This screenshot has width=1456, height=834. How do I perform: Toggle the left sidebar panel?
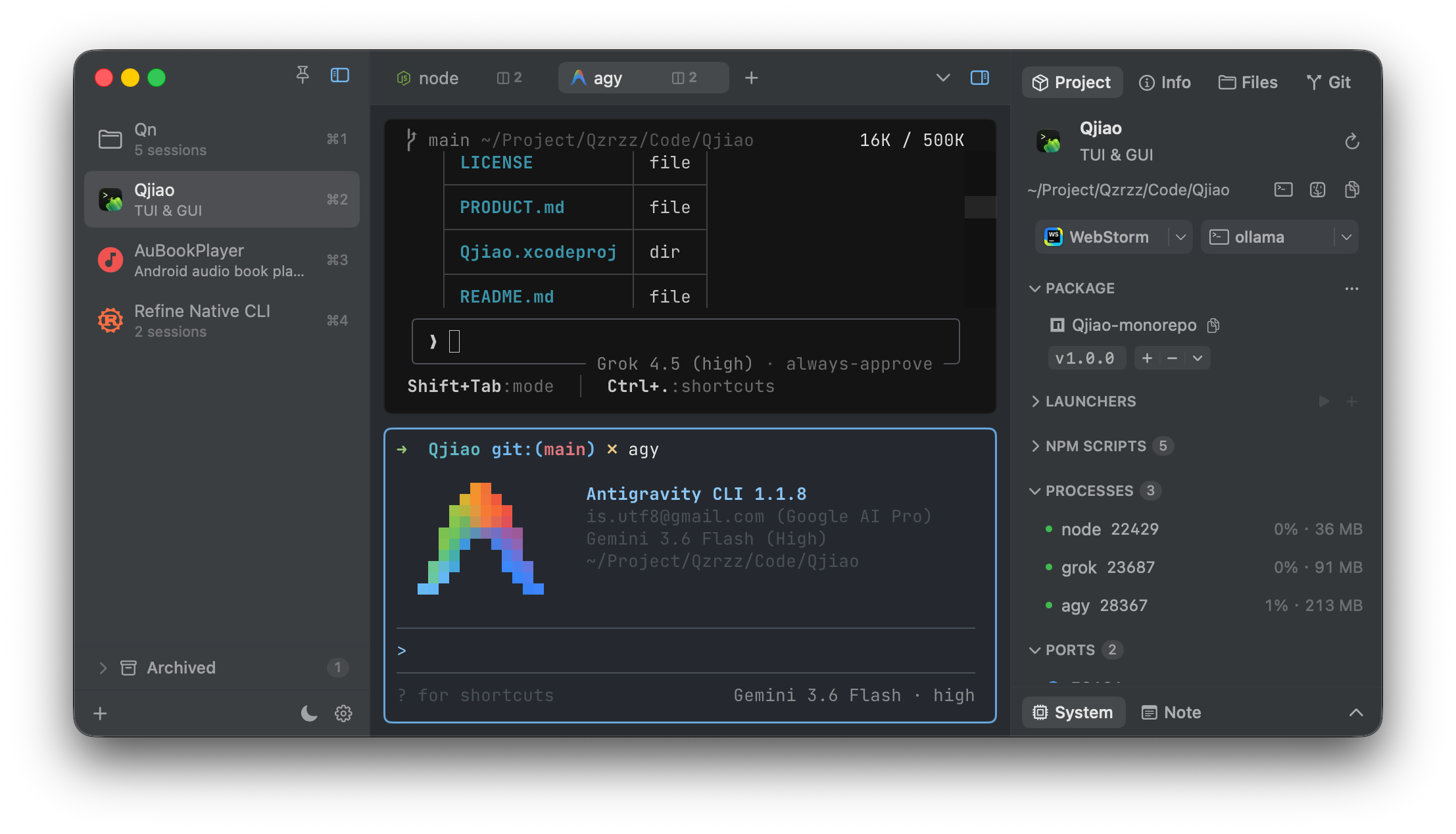click(x=339, y=76)
